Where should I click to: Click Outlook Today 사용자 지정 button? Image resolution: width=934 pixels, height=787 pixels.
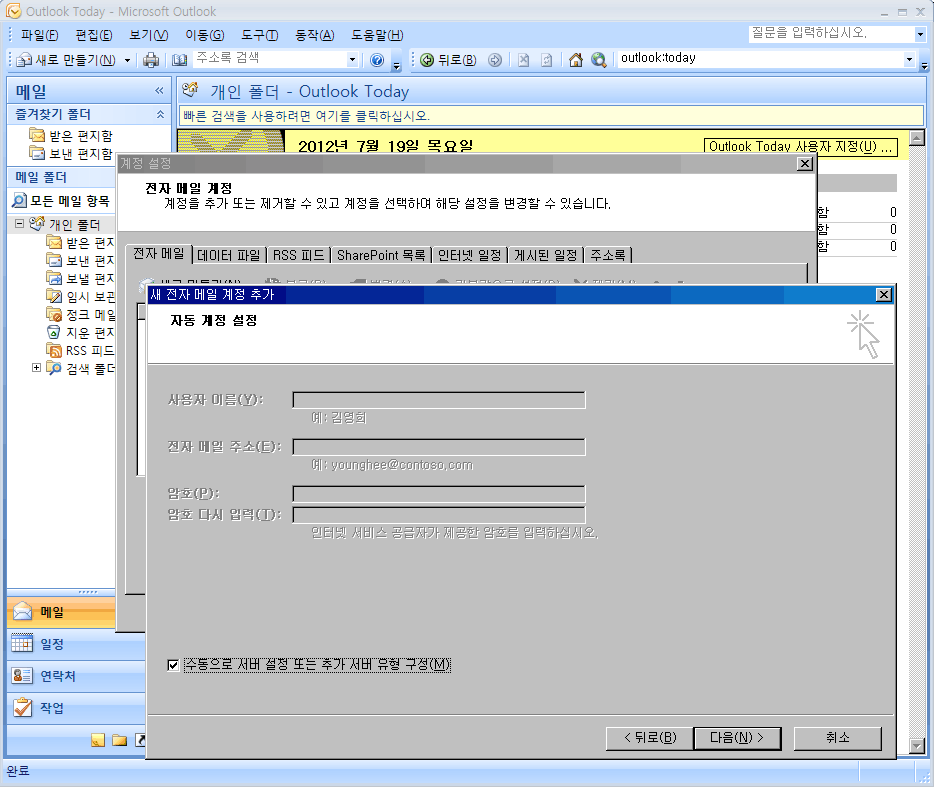[801, 147]
